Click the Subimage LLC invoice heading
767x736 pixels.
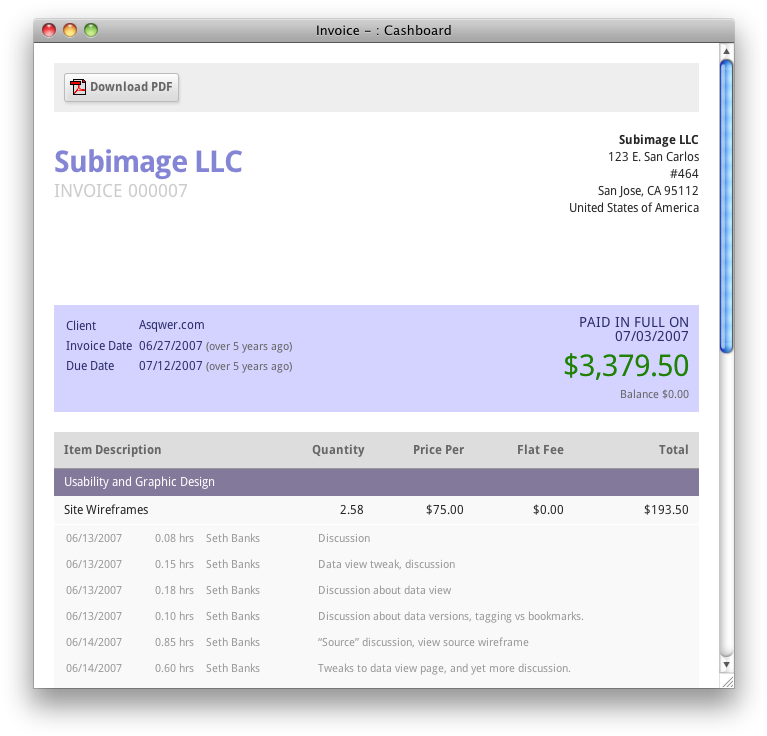[148, 161]
